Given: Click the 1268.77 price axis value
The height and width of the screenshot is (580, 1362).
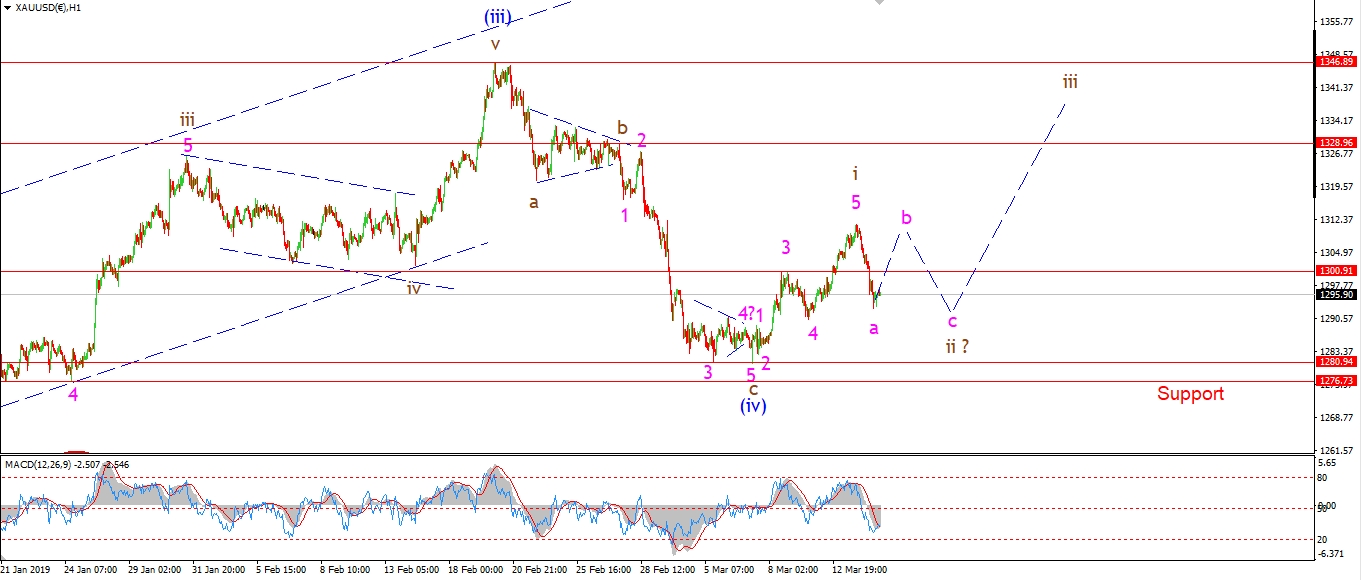Looking at the screenshot, I should click(x=1337, y=418).
